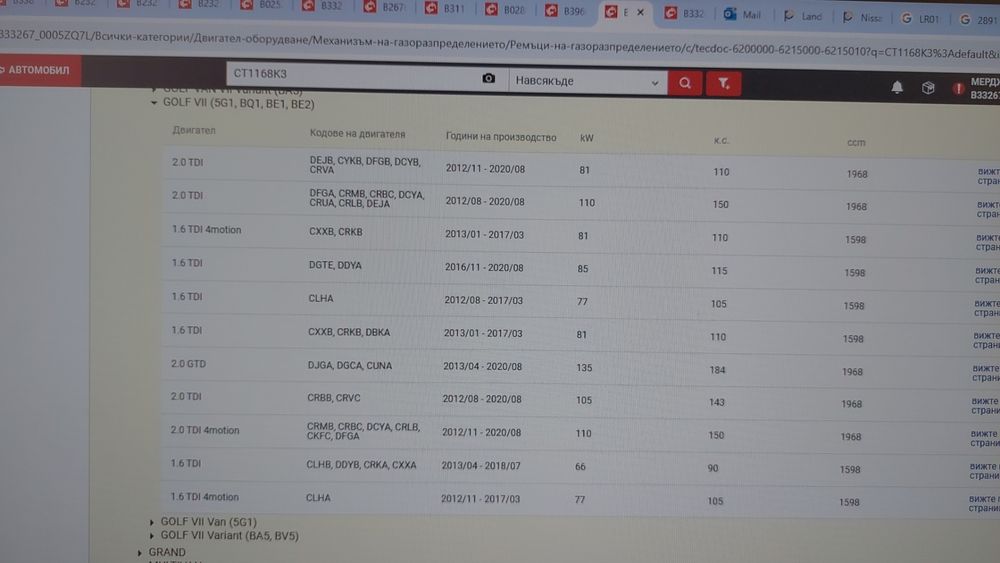Open the вижте страница link in the DGTE, DDYA row
1000x563 pixels.
pyautogui.click(x=987, y=275)
